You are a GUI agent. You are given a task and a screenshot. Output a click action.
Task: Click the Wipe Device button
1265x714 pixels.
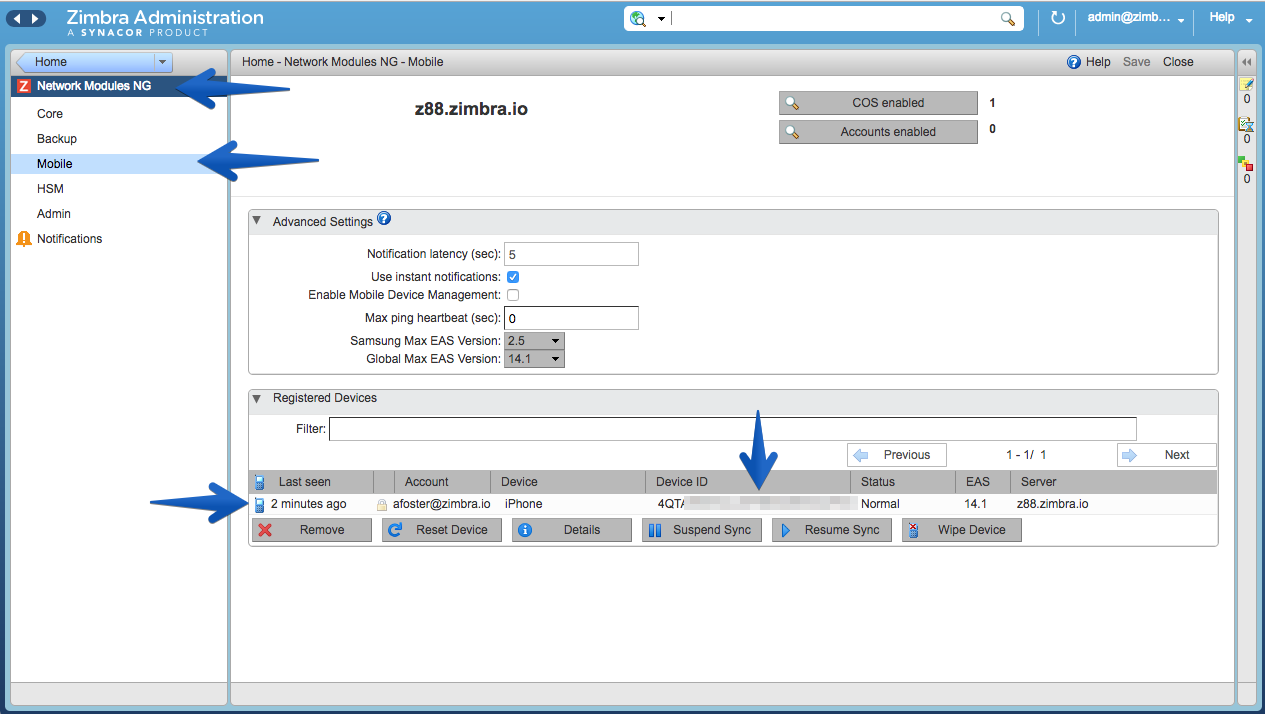(962, 530)
